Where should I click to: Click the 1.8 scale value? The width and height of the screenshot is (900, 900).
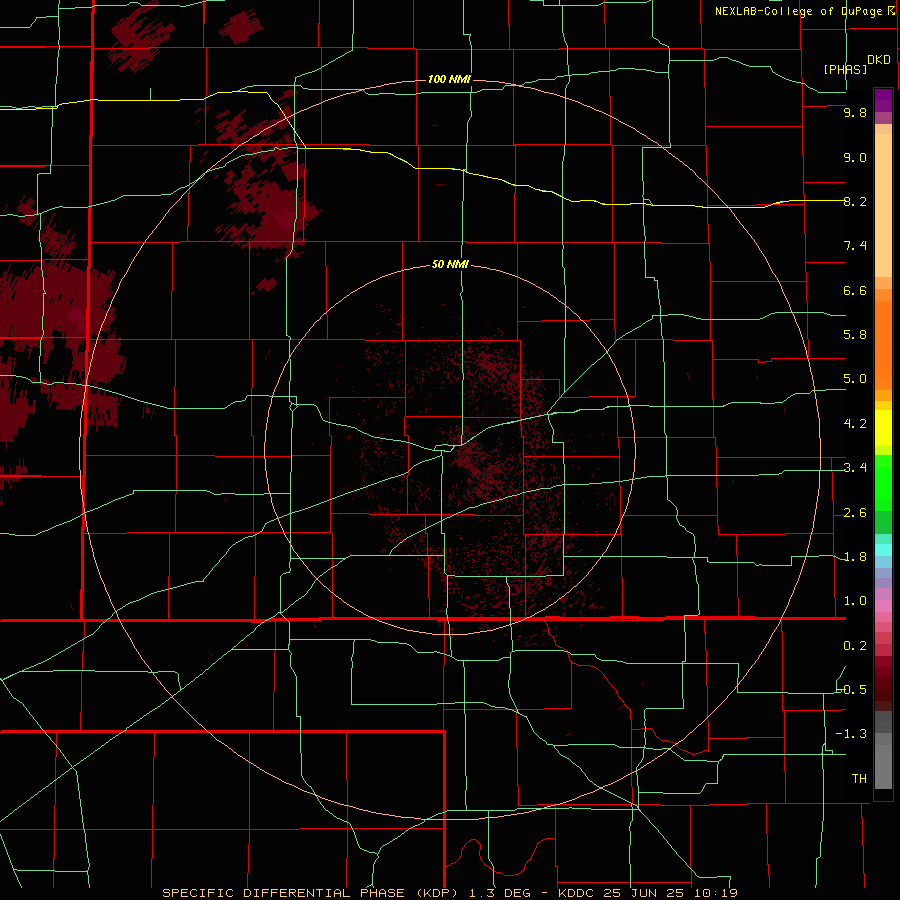pos(855,557)
